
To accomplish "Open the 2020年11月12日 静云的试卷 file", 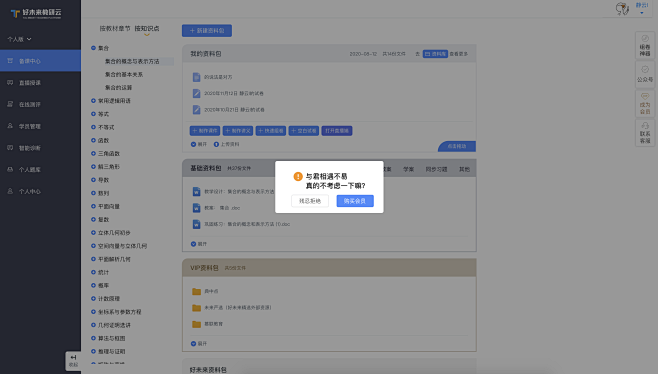I will [234, 93].
